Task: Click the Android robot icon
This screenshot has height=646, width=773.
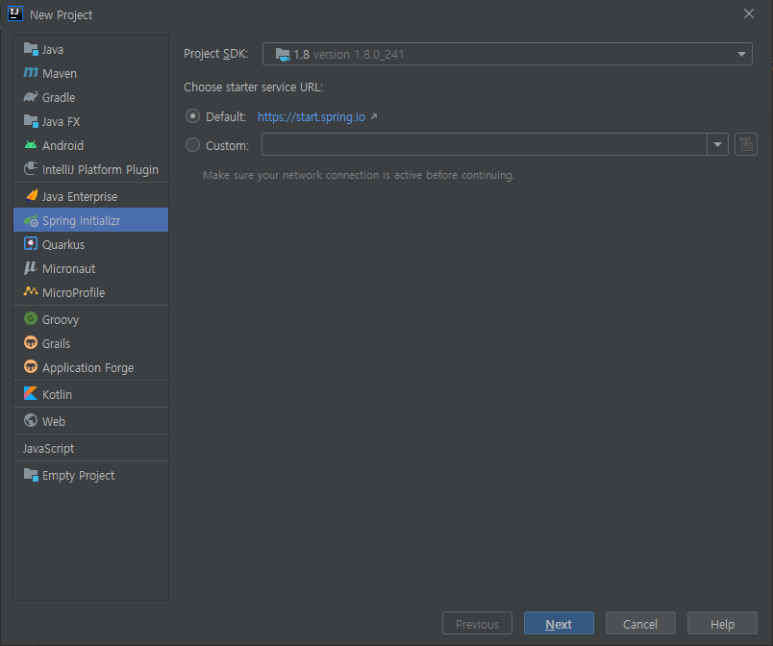Action: (x=31, y=144)
